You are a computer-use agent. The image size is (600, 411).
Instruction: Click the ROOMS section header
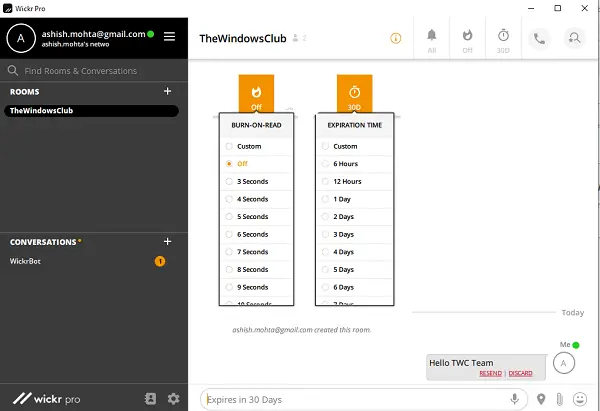pyautogui.click(x=24, y=91)
